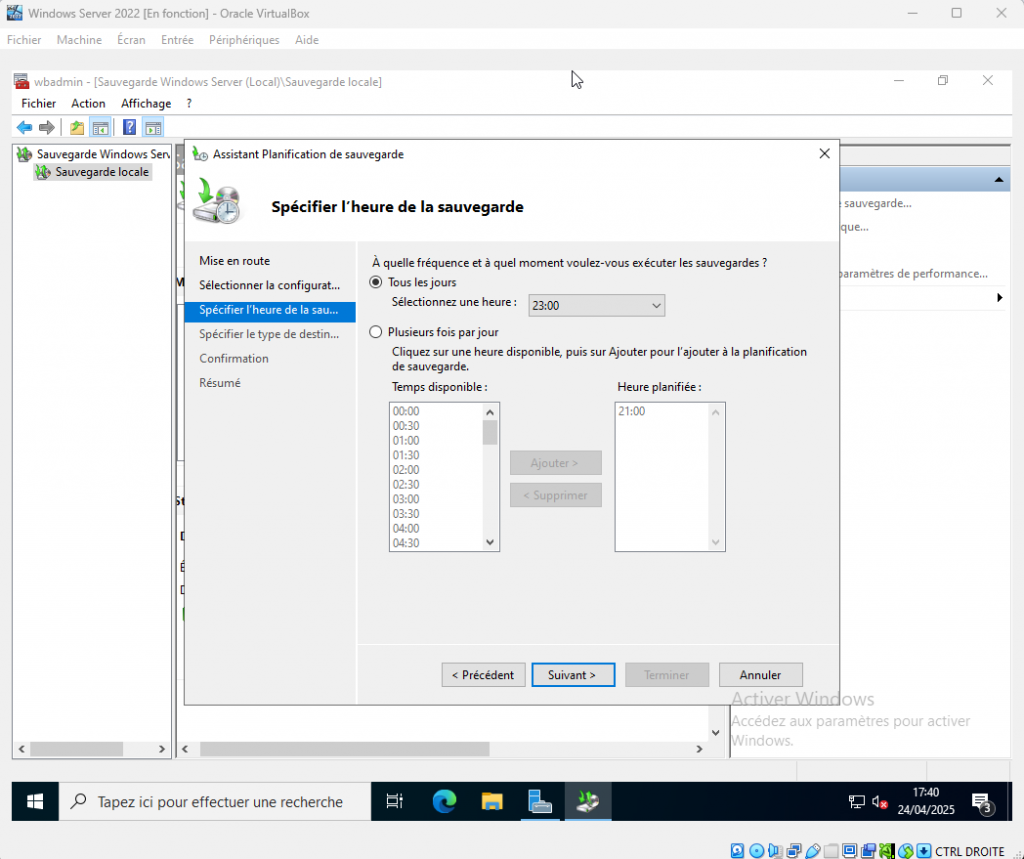
Task: Click the 'Suivant >' button
Action: [572, 675]
